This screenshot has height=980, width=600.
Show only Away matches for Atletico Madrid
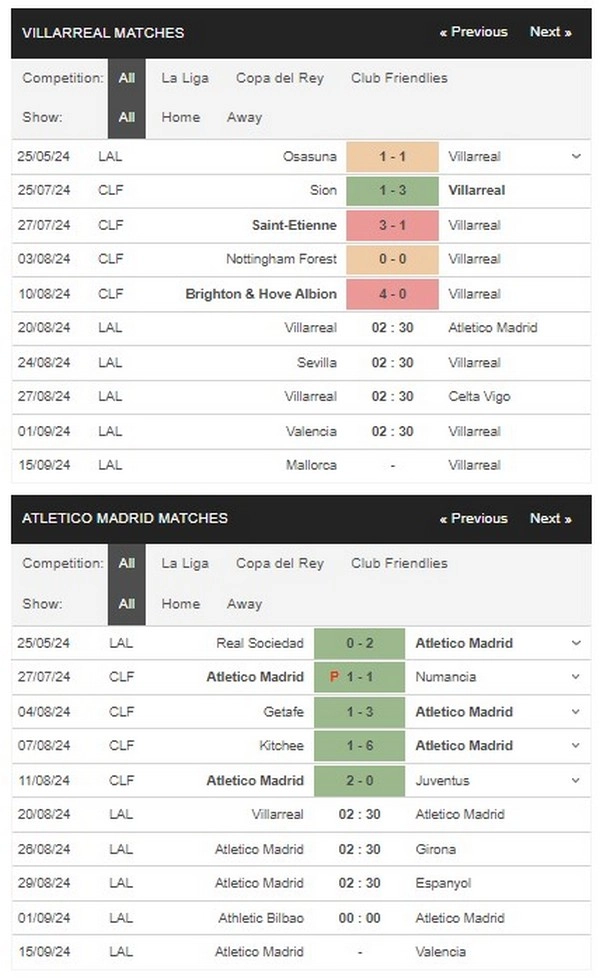coord(244,604)
